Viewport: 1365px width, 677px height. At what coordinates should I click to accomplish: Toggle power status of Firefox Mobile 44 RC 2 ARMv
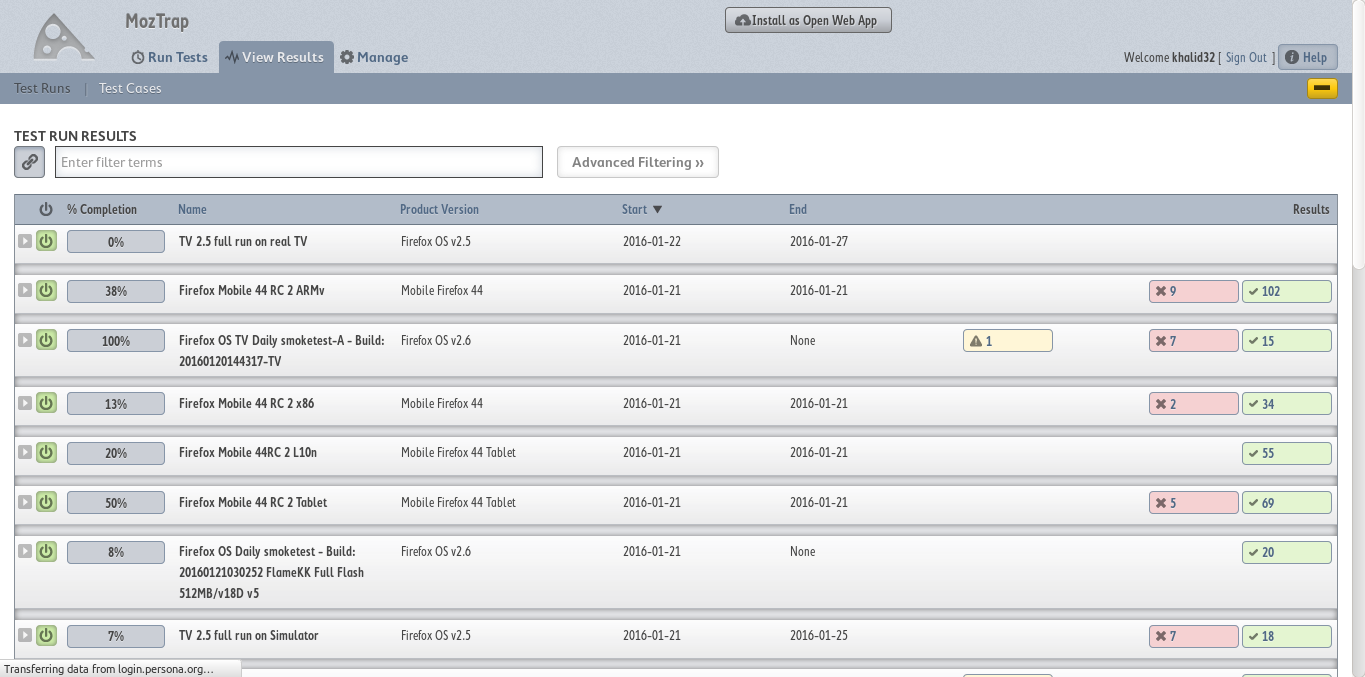46,290
